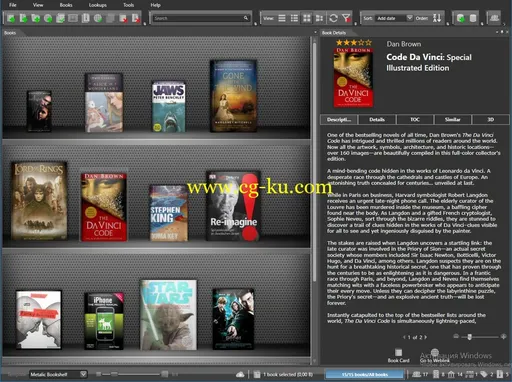Go to next description page arrow
The width and height of the screenshot is (512, 382).
click(x=426, y=337)
